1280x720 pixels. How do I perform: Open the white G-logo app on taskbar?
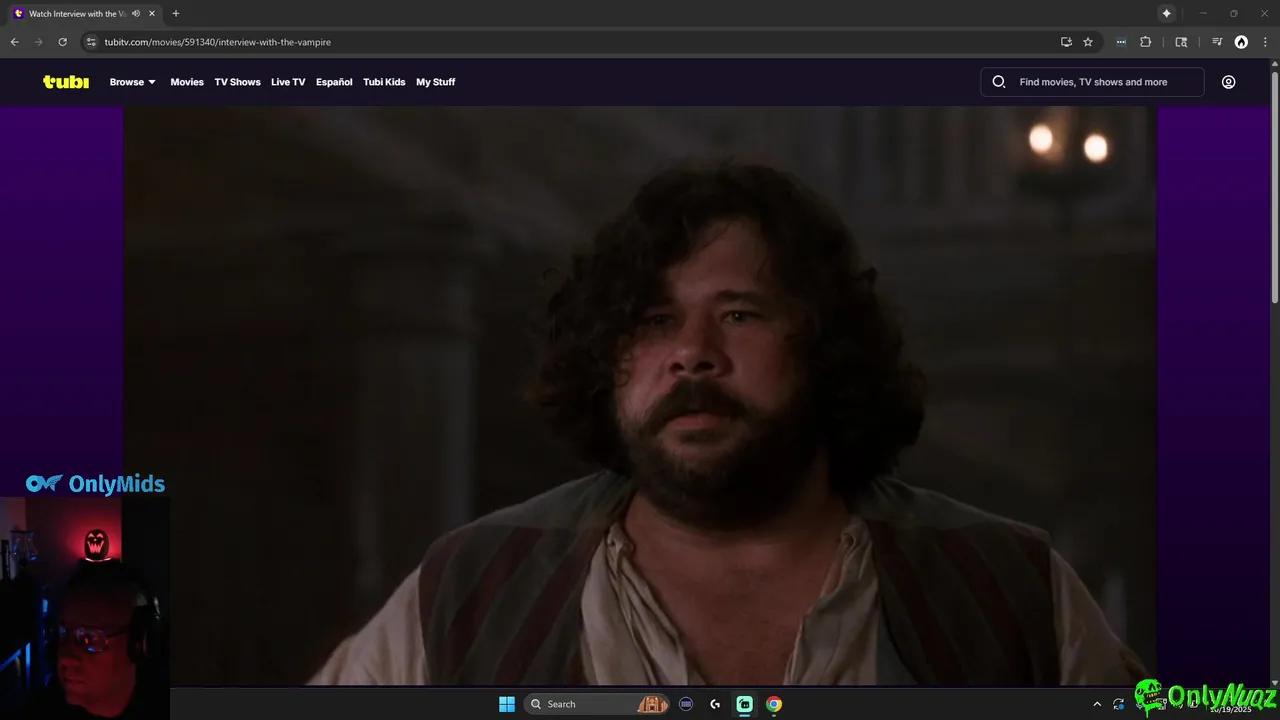click(715, 704)
